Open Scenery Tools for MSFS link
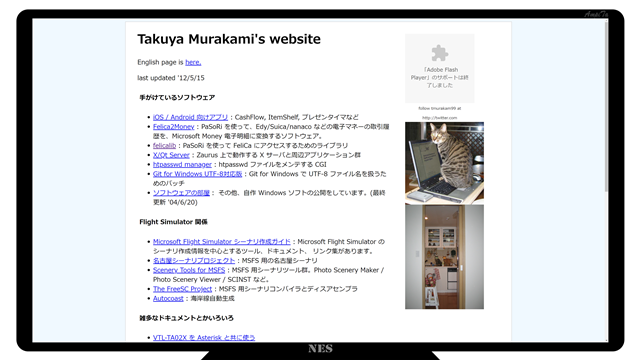 [x=189, y=270]
